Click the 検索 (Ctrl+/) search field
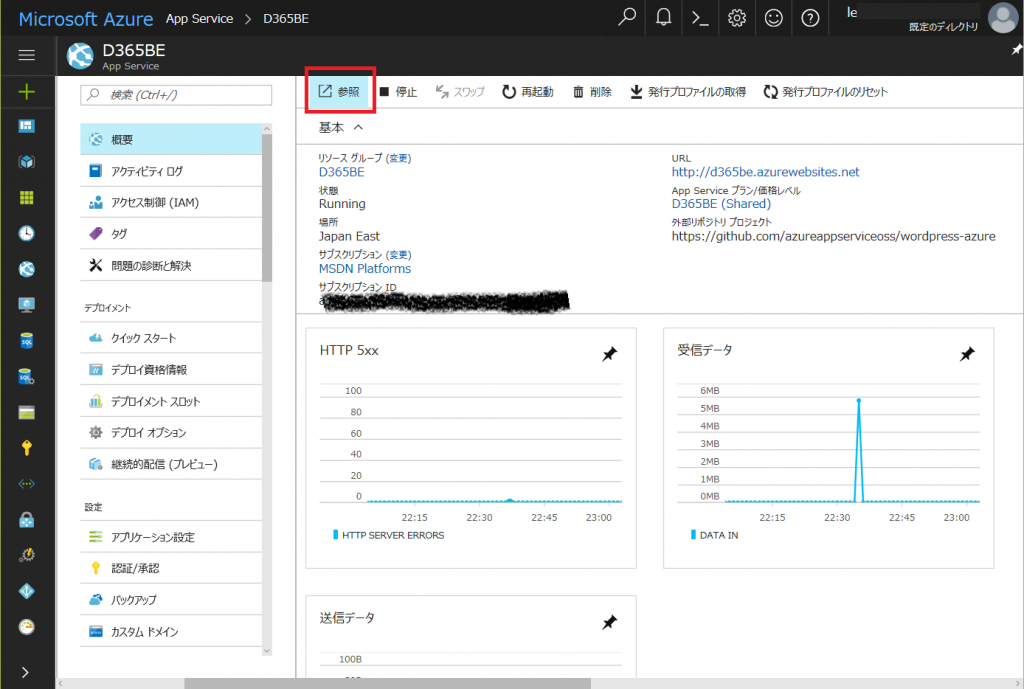Viewport: 1024px width, 689px height. pos(176,95)
